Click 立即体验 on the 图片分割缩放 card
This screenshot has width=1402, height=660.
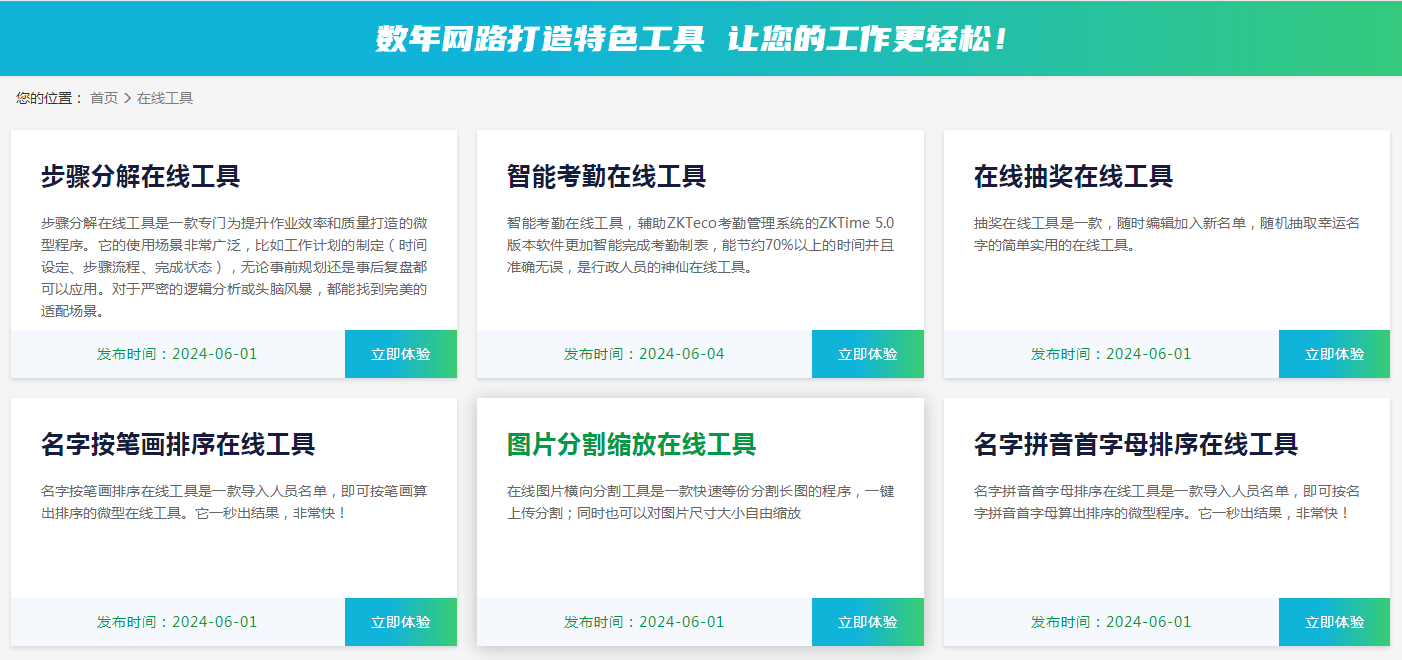tap(867, 621)
